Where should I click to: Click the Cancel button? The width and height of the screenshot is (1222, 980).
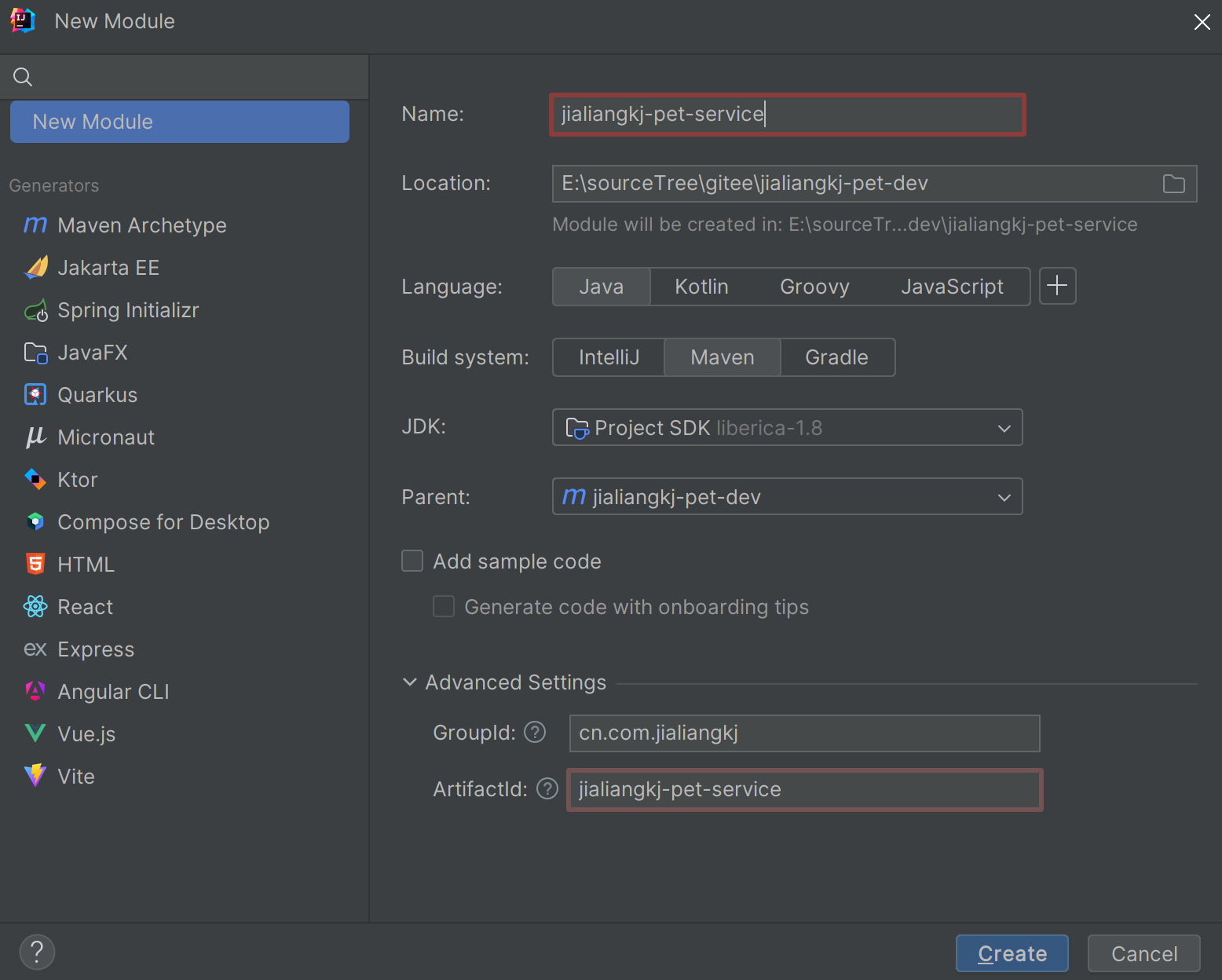(x=1144, y=953)
